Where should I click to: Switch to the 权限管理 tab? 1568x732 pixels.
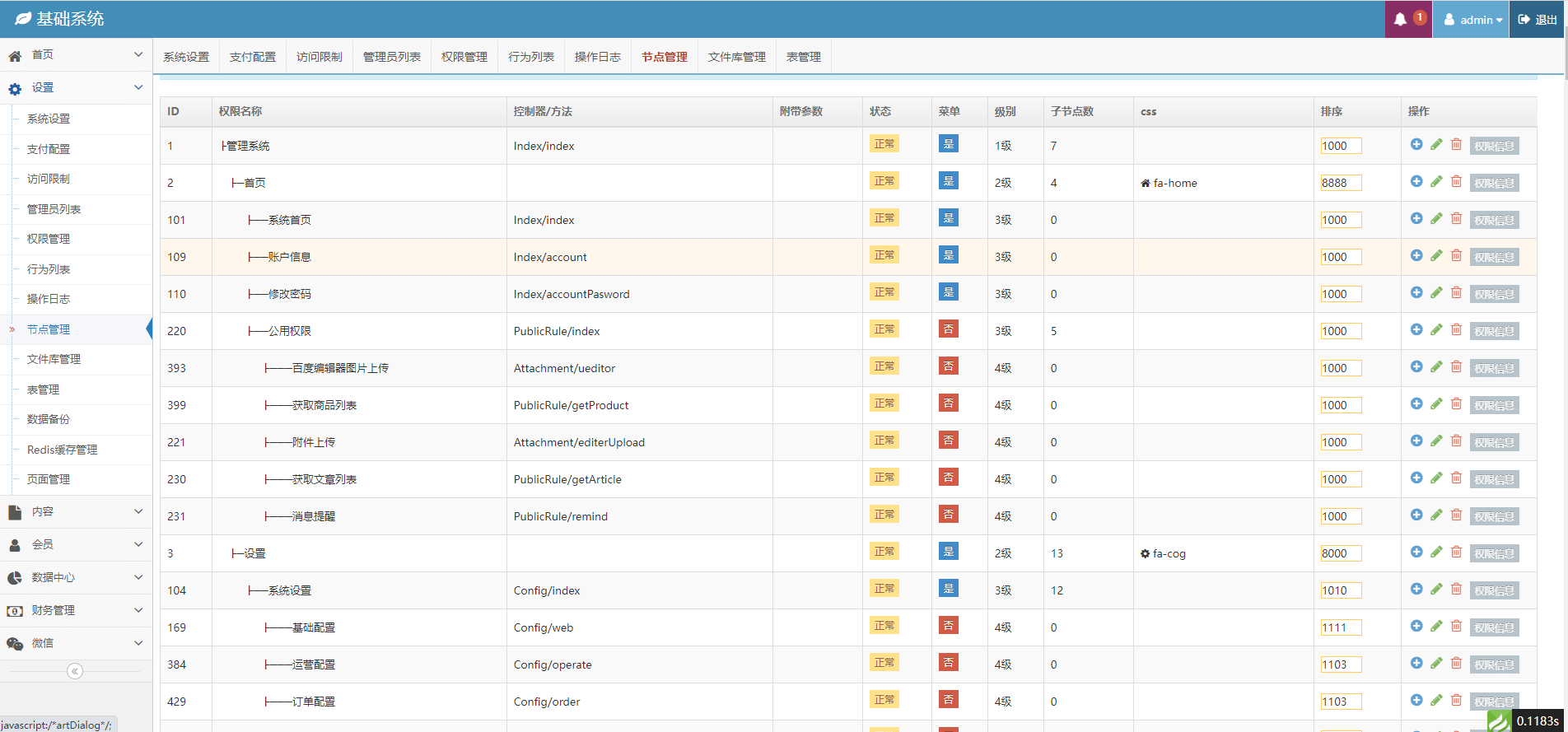pyautogui.click(x=464, y=57)
